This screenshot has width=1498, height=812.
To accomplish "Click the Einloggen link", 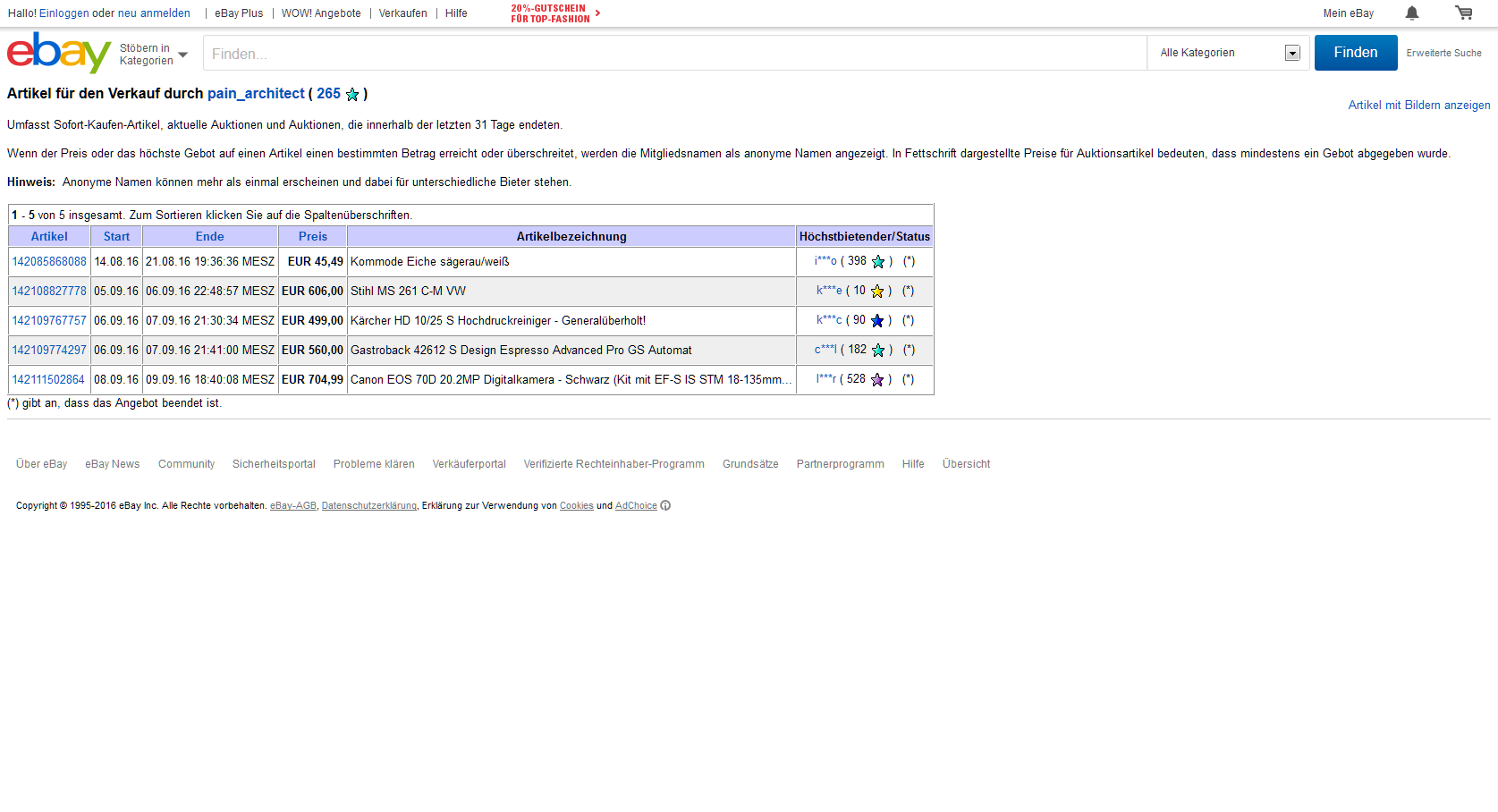I will 64,13.
